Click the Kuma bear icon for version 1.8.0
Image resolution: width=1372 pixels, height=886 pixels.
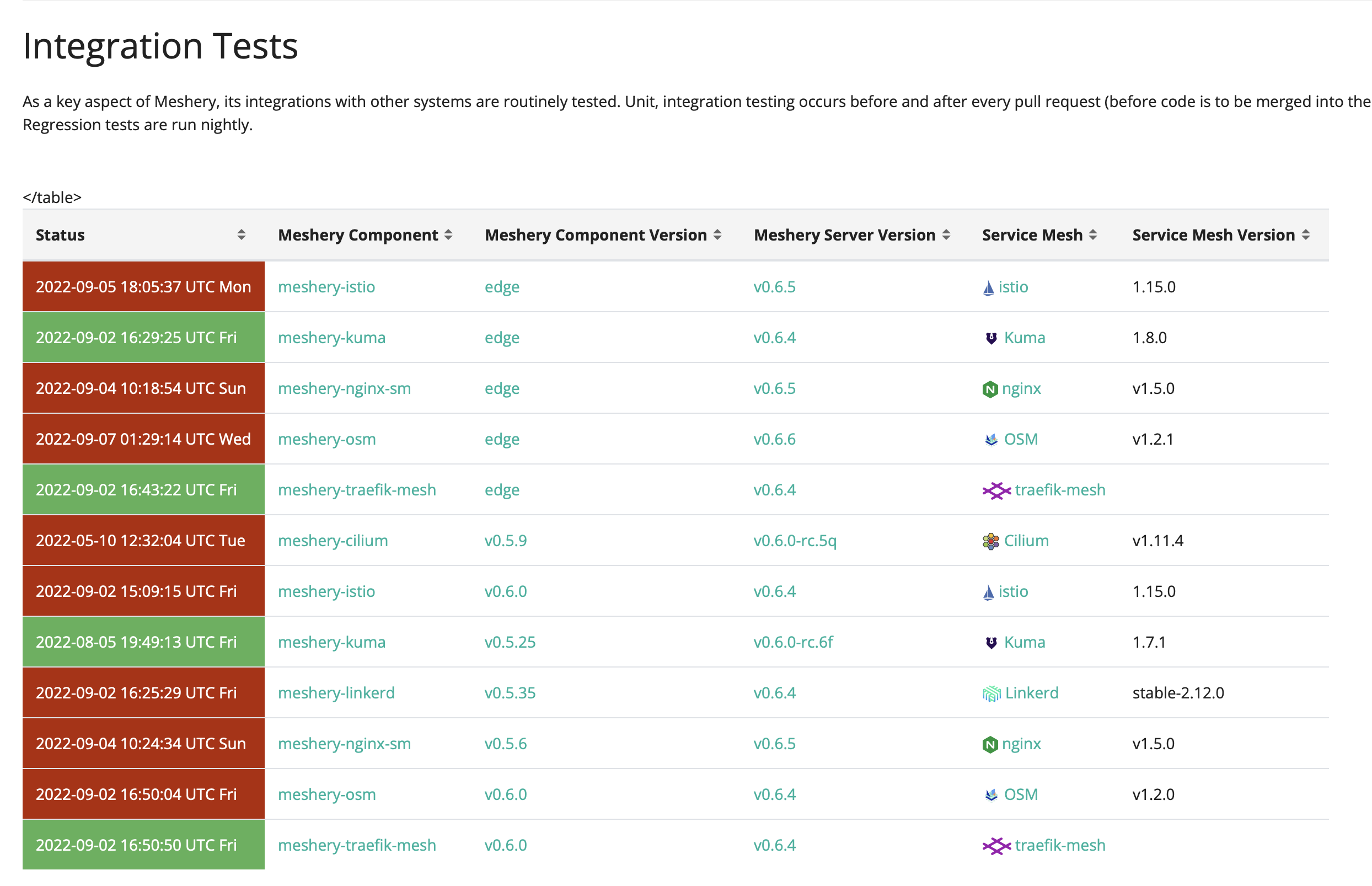pyautogui.click(x=991, y=338)
